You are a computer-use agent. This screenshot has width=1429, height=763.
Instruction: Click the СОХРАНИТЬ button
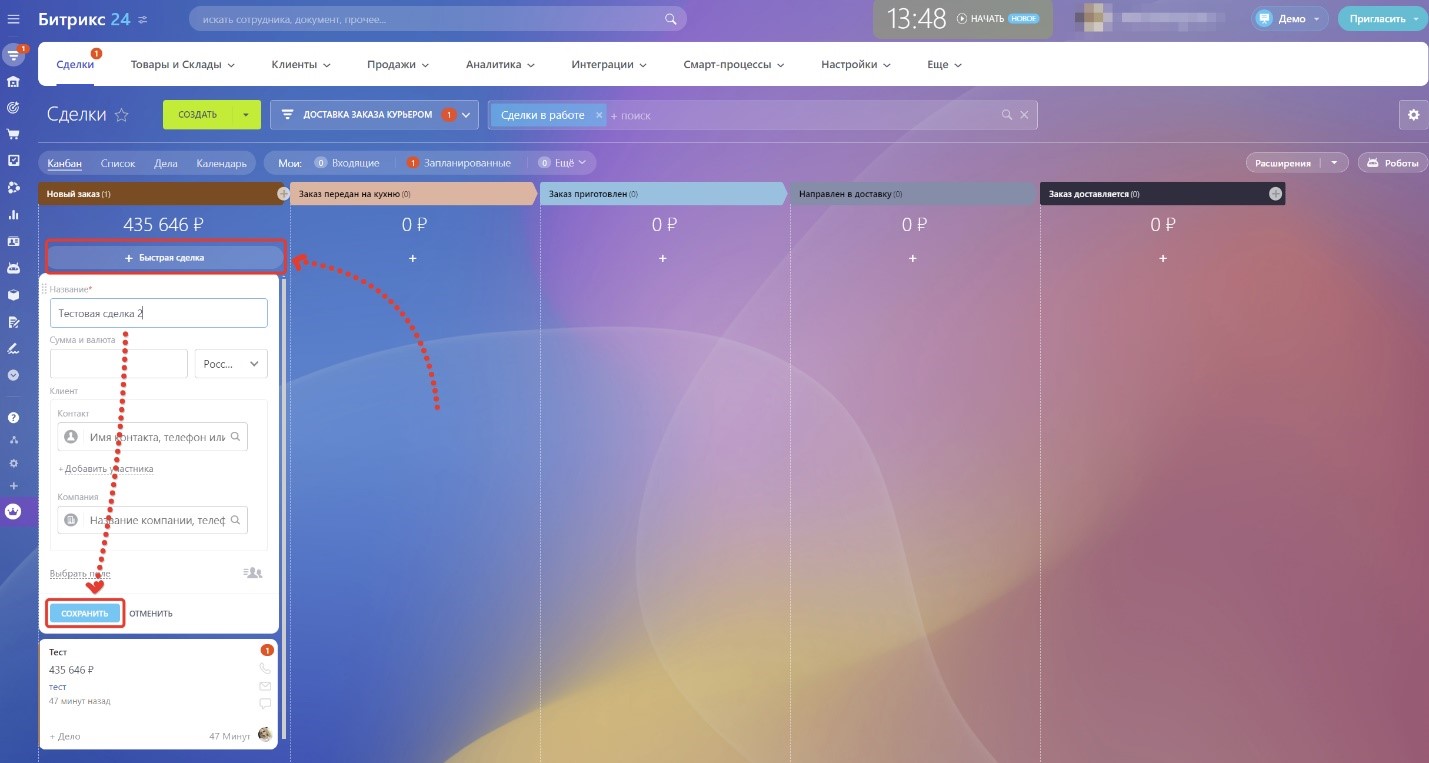coord(85,613)
